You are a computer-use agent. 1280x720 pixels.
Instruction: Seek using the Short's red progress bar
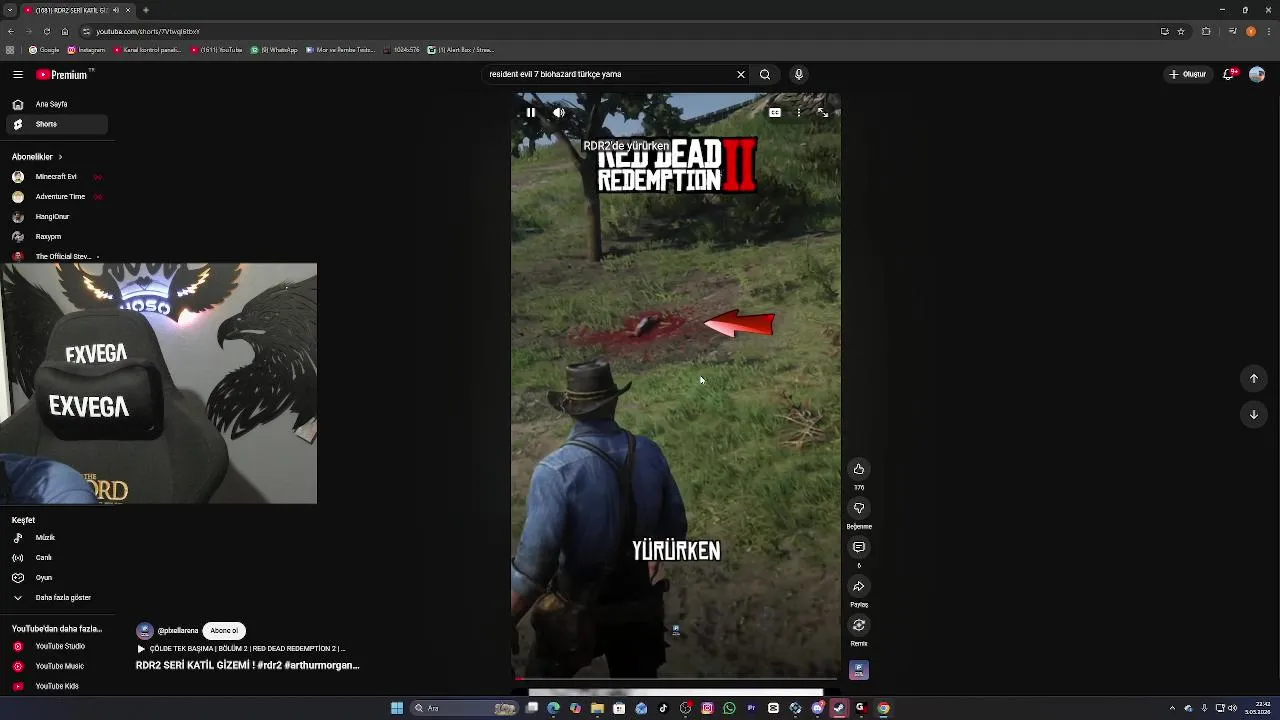(x=676, y=679)
